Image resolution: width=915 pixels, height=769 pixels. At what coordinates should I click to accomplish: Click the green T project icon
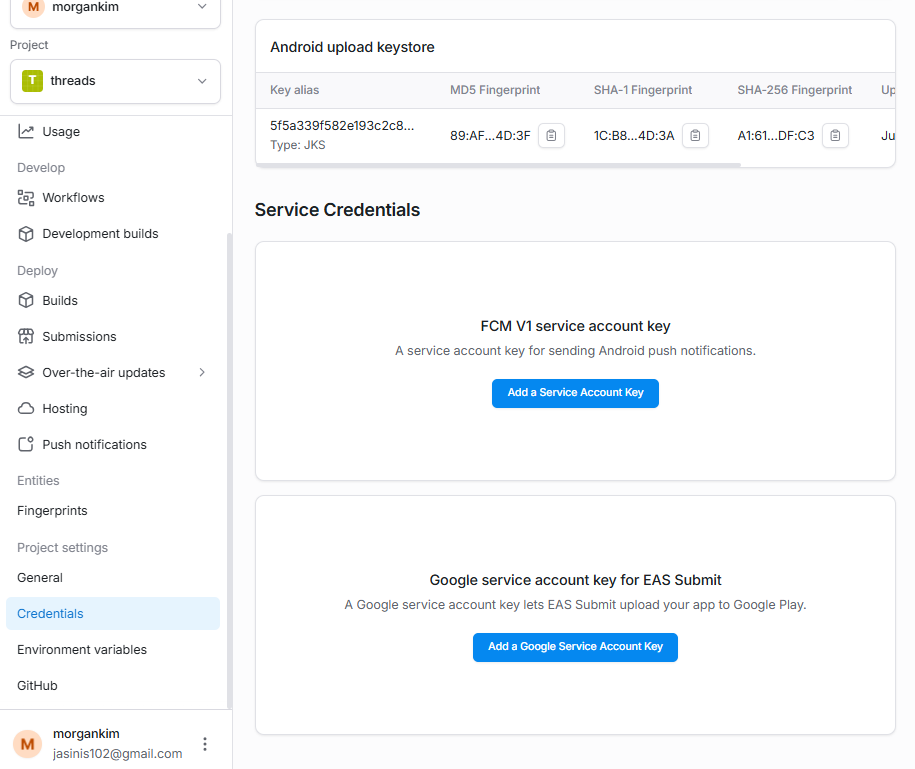33,81
